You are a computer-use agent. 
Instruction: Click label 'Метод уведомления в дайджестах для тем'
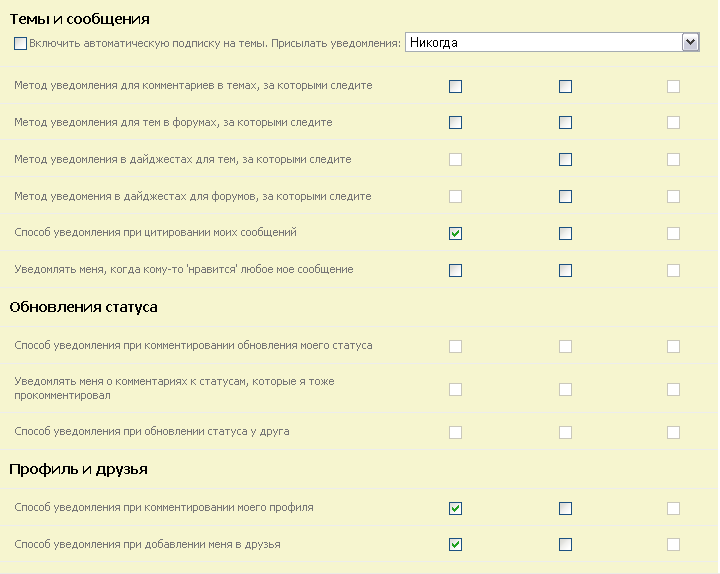(x=182, y=159)
